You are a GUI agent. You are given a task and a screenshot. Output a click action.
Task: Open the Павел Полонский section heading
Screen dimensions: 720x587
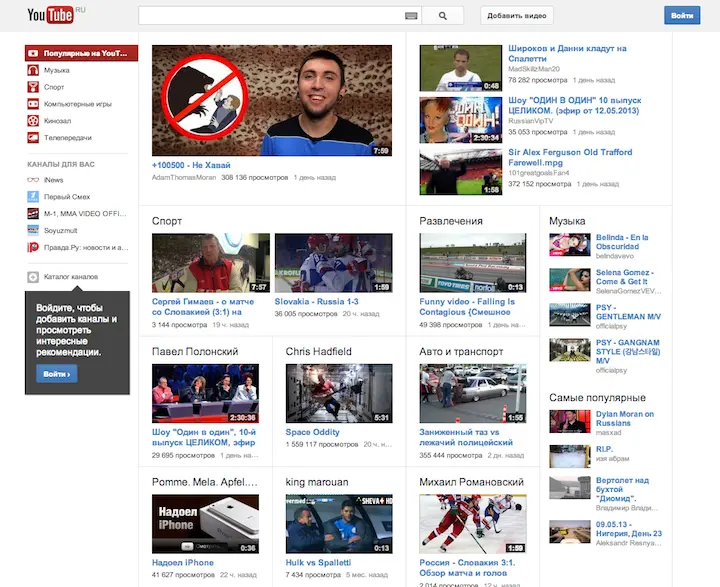195,351
